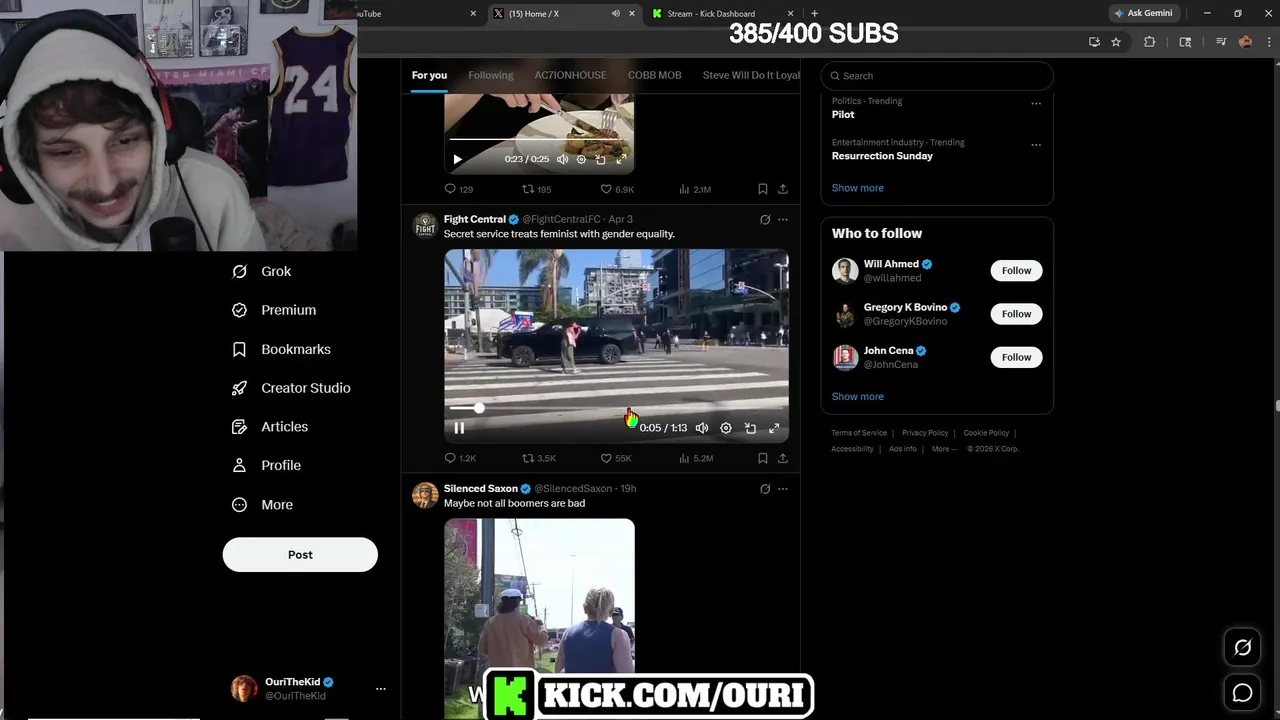Image resolution: width=1280 pixels, height=720 pixels.
Task: Open Fight Central account name link
Action: point(475,219)
